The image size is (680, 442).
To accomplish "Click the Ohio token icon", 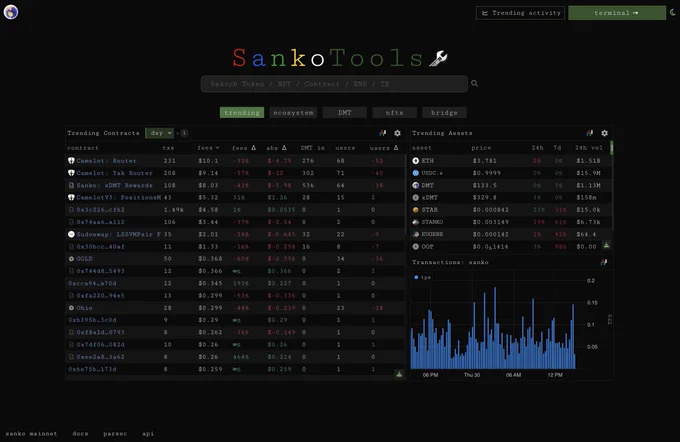I will [x=71, y=308].
